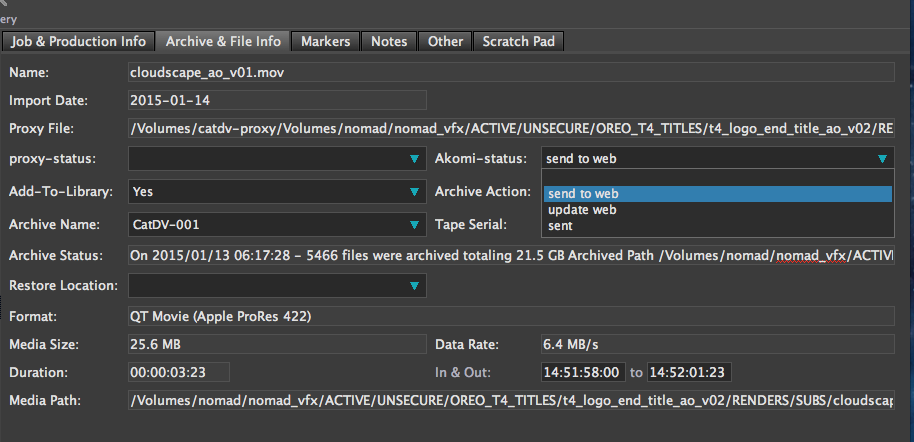Screen dimensions: 914x442
Task: Collapse the Akomi-status dropdown arrow
Action: click(x=881, y=159)
